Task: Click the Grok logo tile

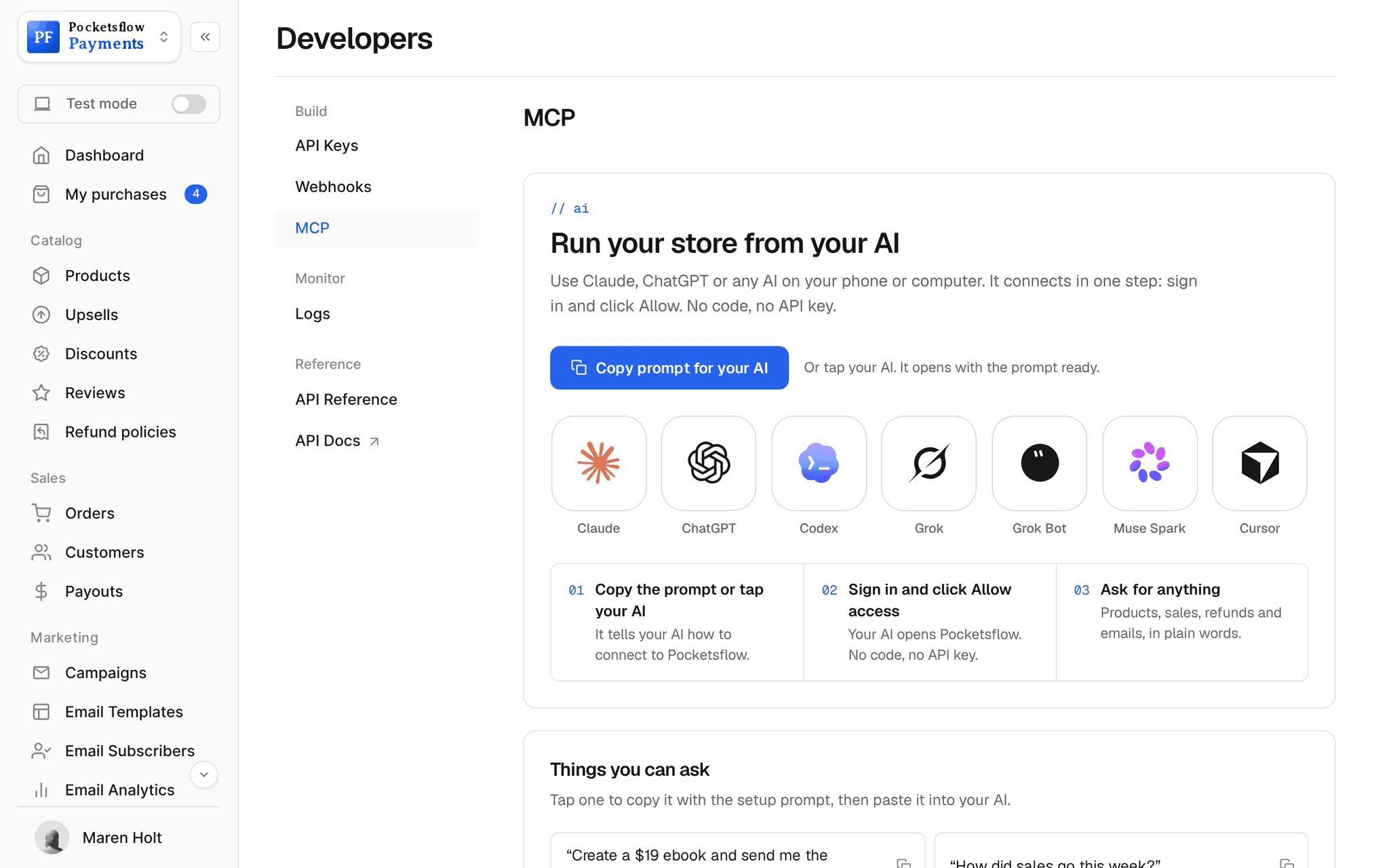Action: 928,463
